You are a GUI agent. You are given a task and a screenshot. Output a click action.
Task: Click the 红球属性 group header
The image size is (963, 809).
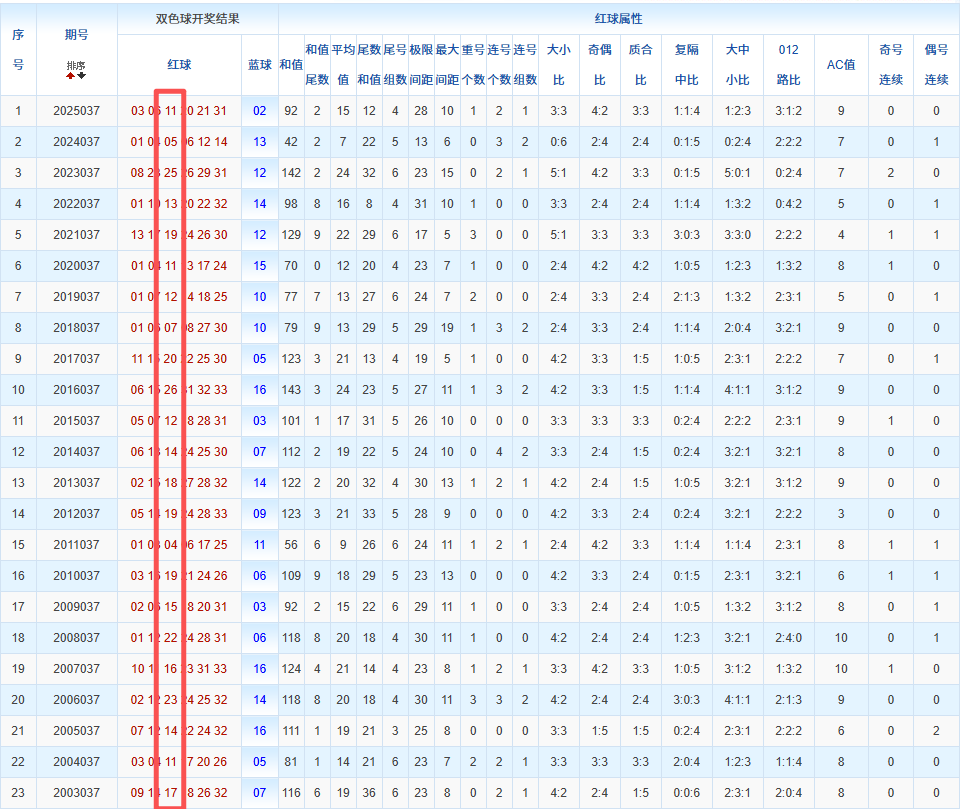(x=618, y=19)
